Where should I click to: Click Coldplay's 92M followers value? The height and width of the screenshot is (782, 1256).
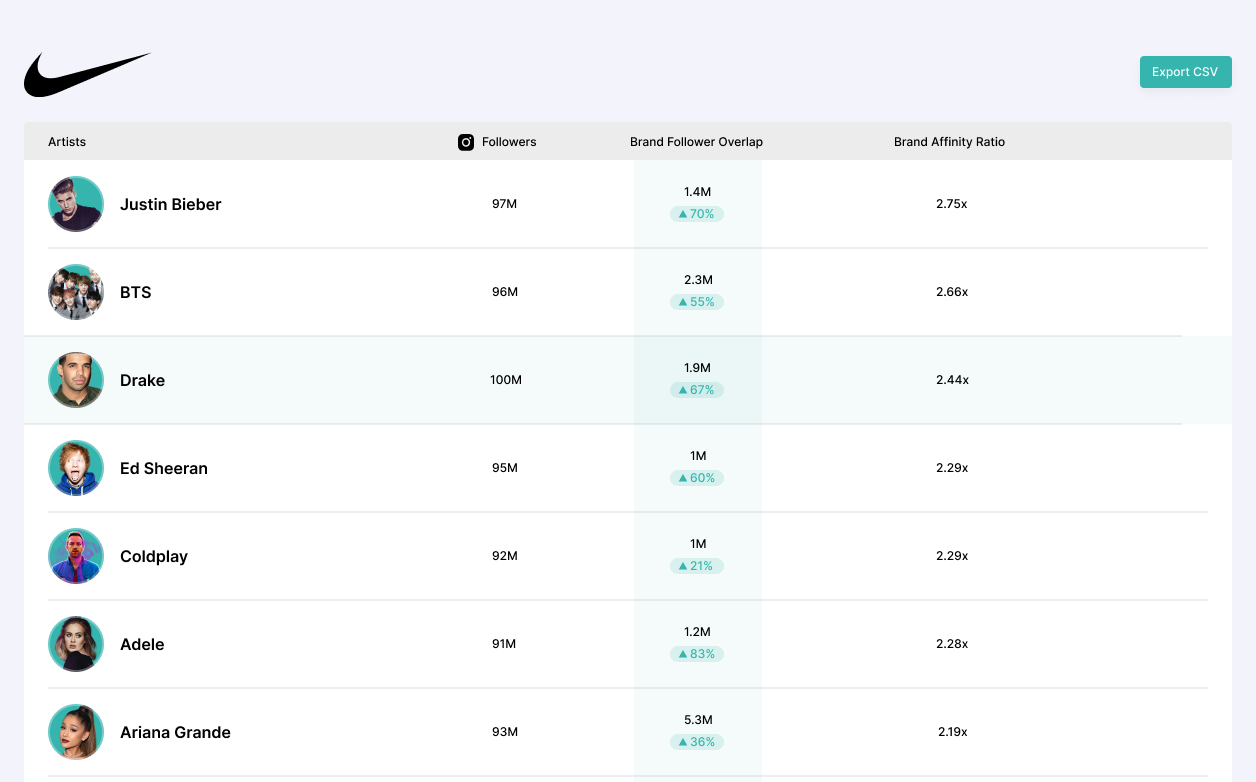505,556
